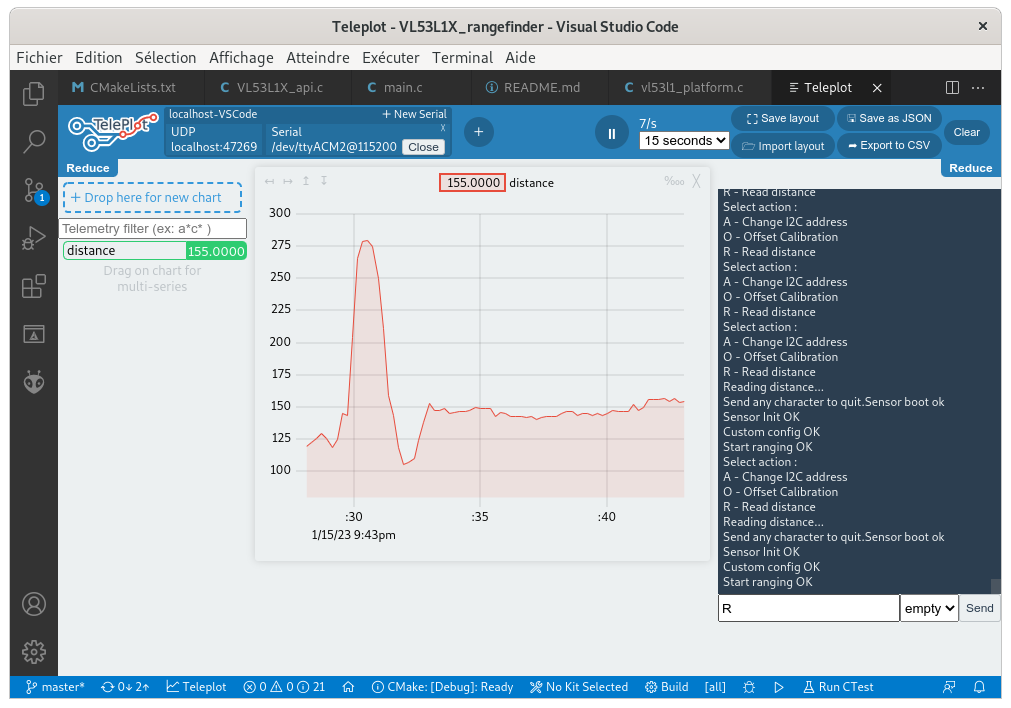The height and width of the screenshot is (708, 1011).
Task: Open the Affichage menu
Action: click(241, 57)
